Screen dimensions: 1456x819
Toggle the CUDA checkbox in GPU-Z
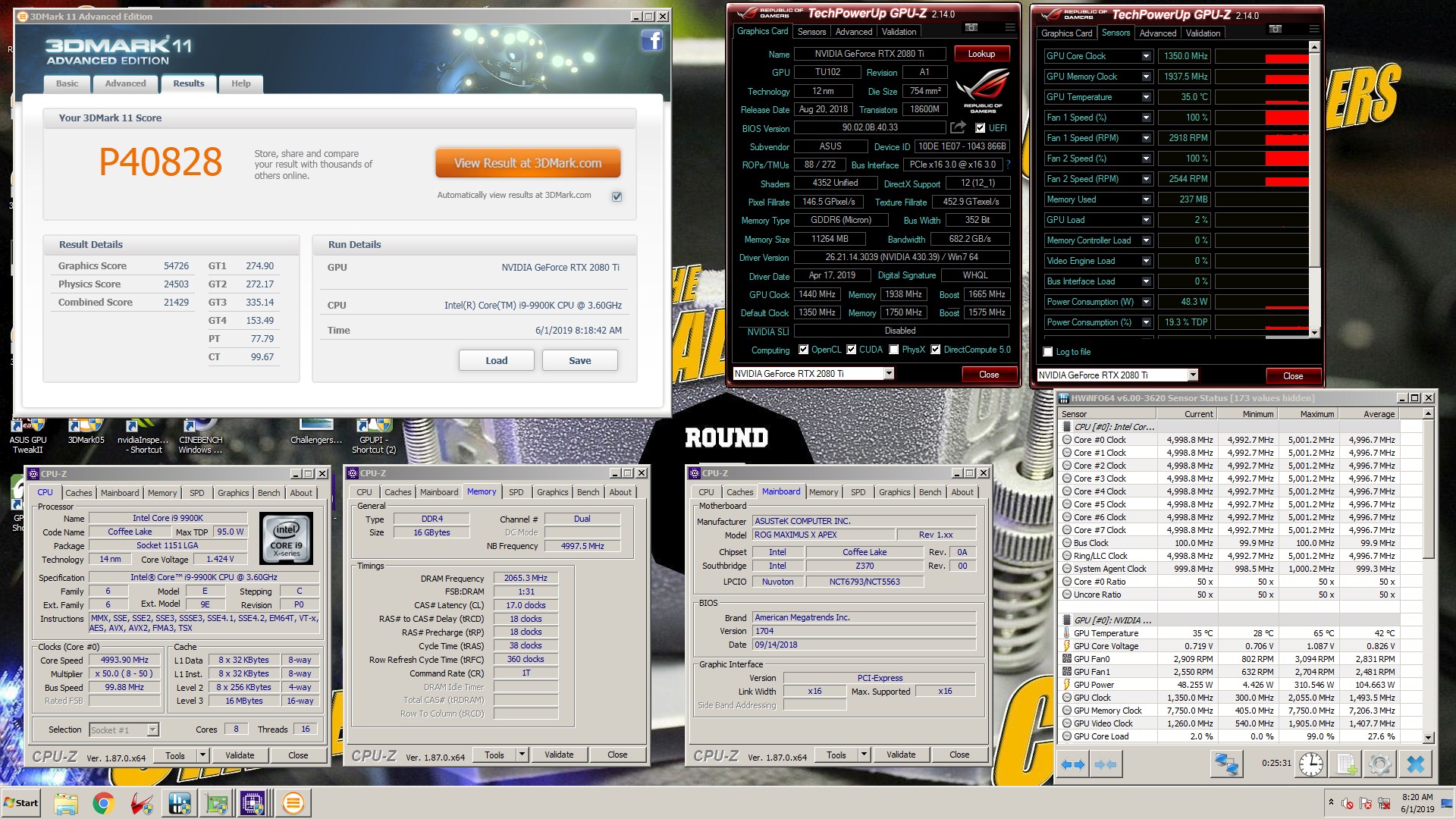[x=852, y=350]
